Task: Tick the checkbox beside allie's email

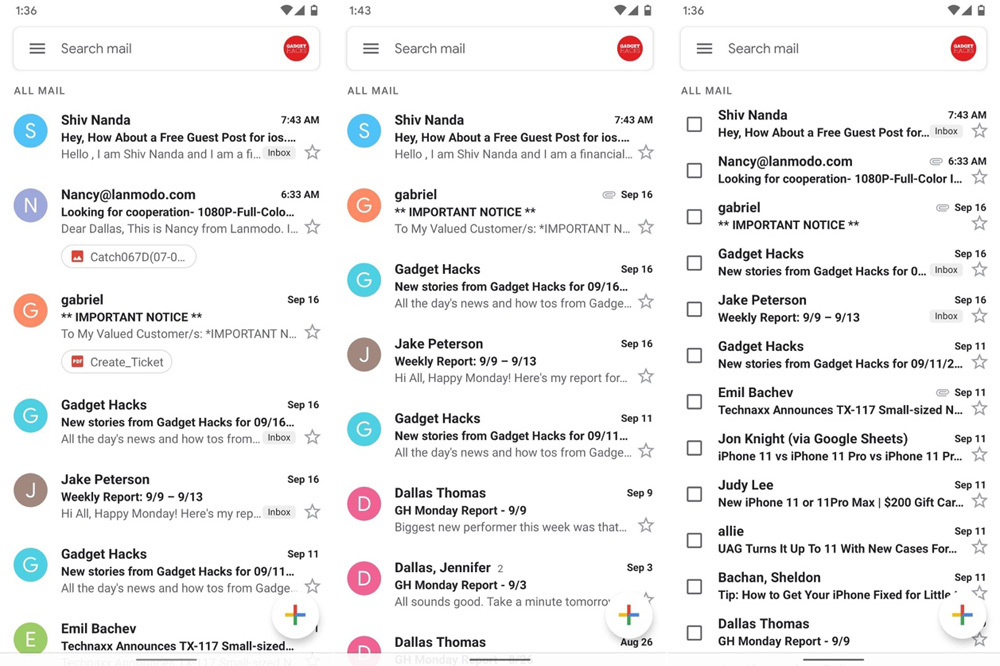Action: coord(694,540)
